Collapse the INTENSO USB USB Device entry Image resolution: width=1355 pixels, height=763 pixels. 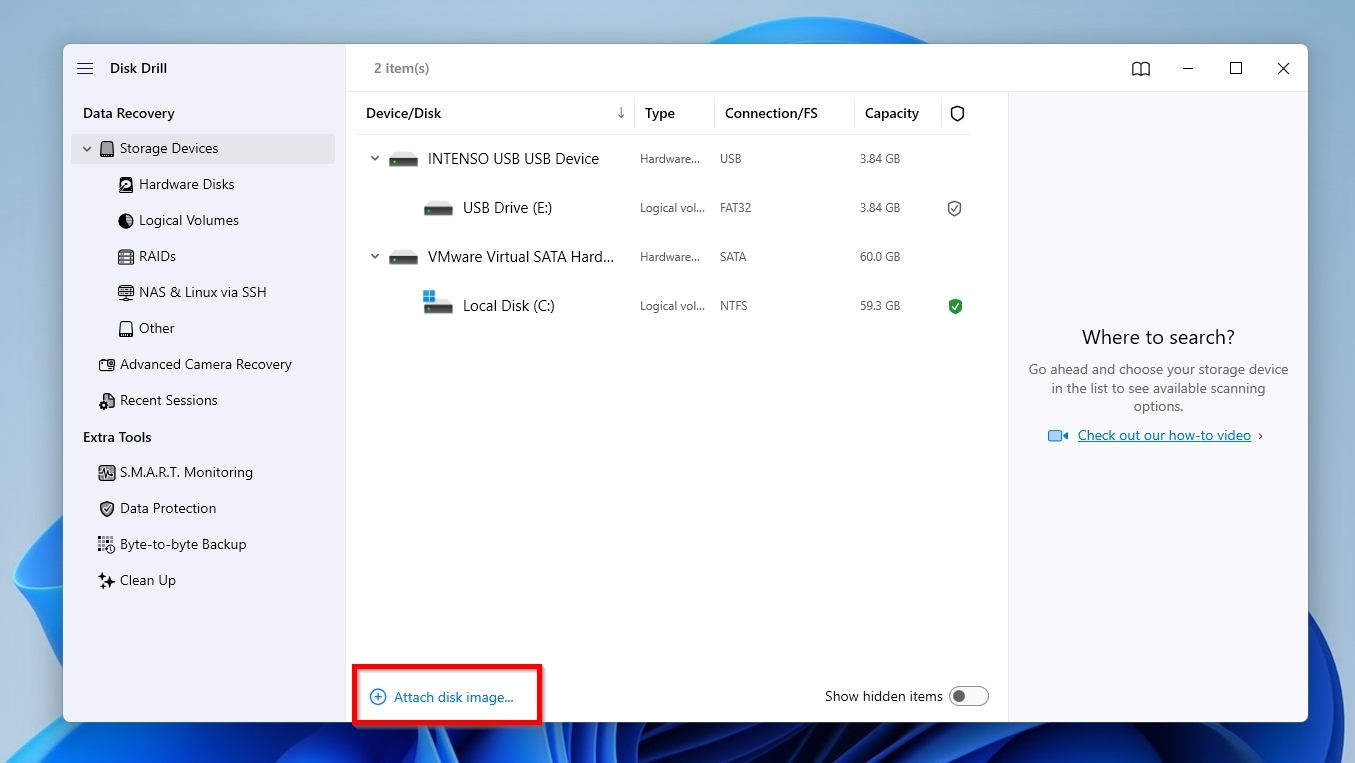click(374, 158)
